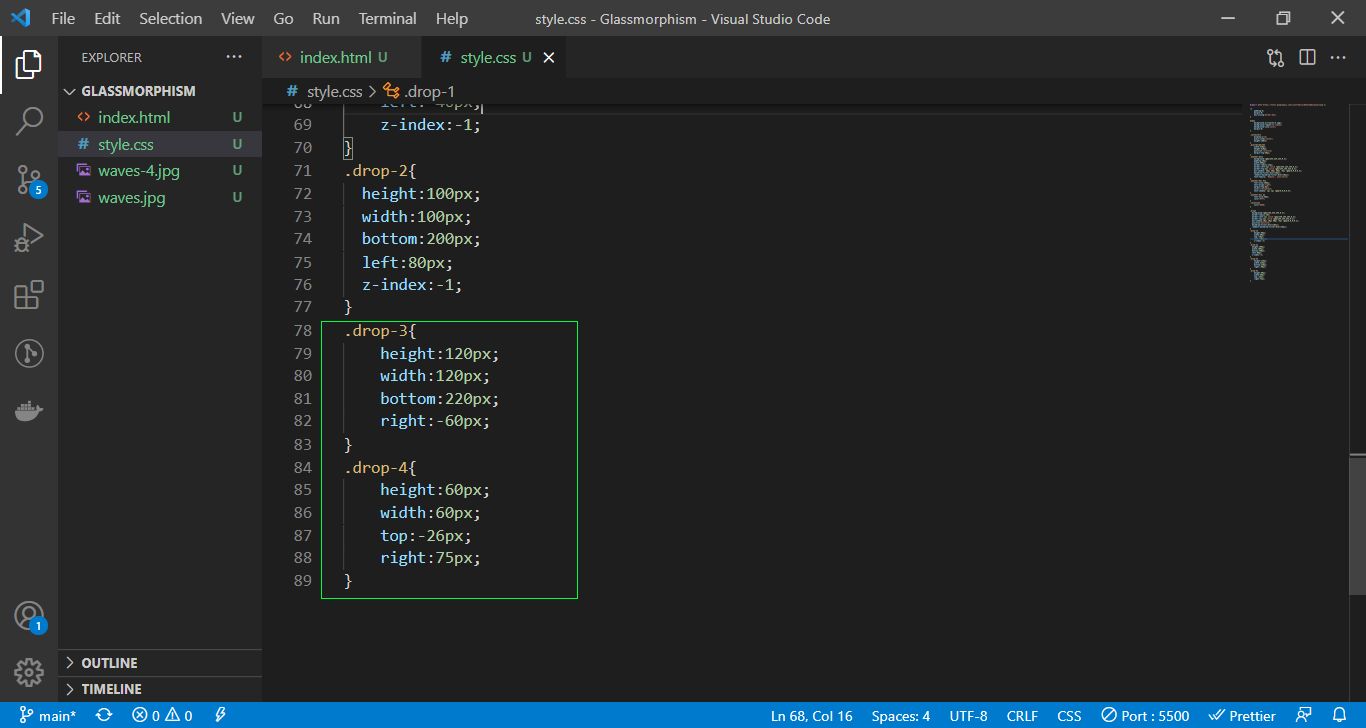Open the Extensions view
This screenshot has width=1366, height=728.
click(x=29, y=295)
